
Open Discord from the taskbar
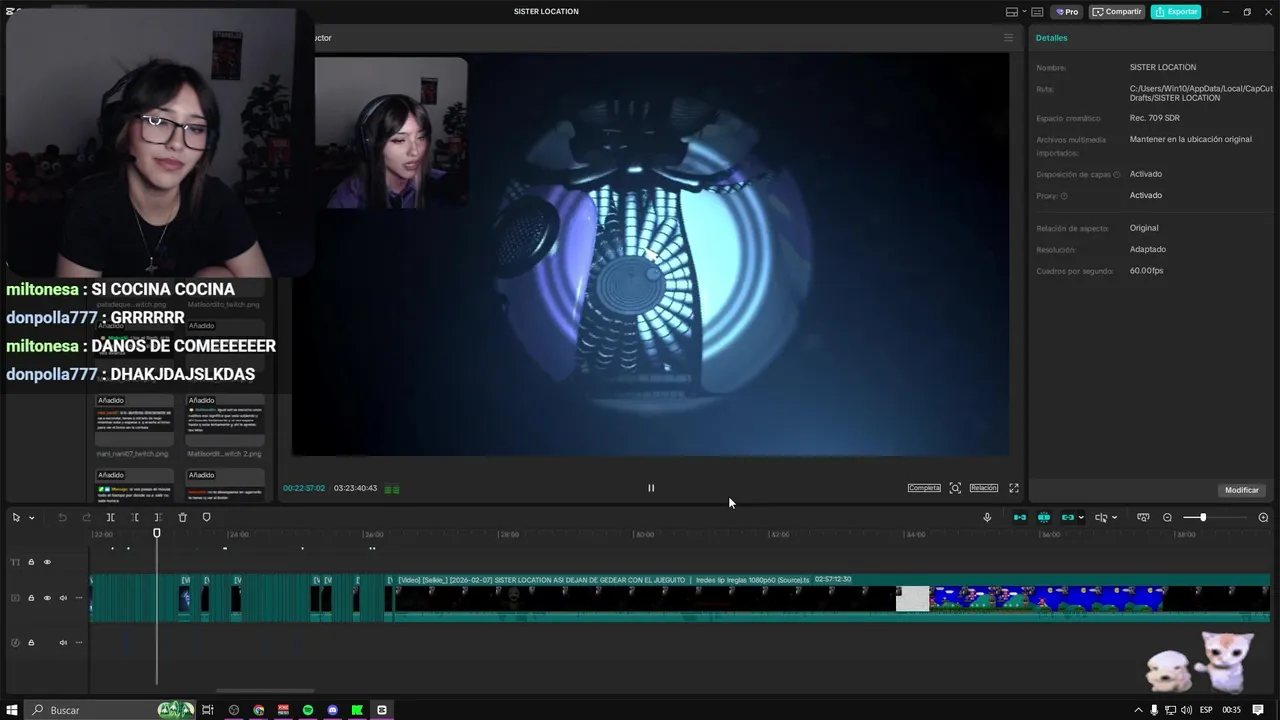333,710
